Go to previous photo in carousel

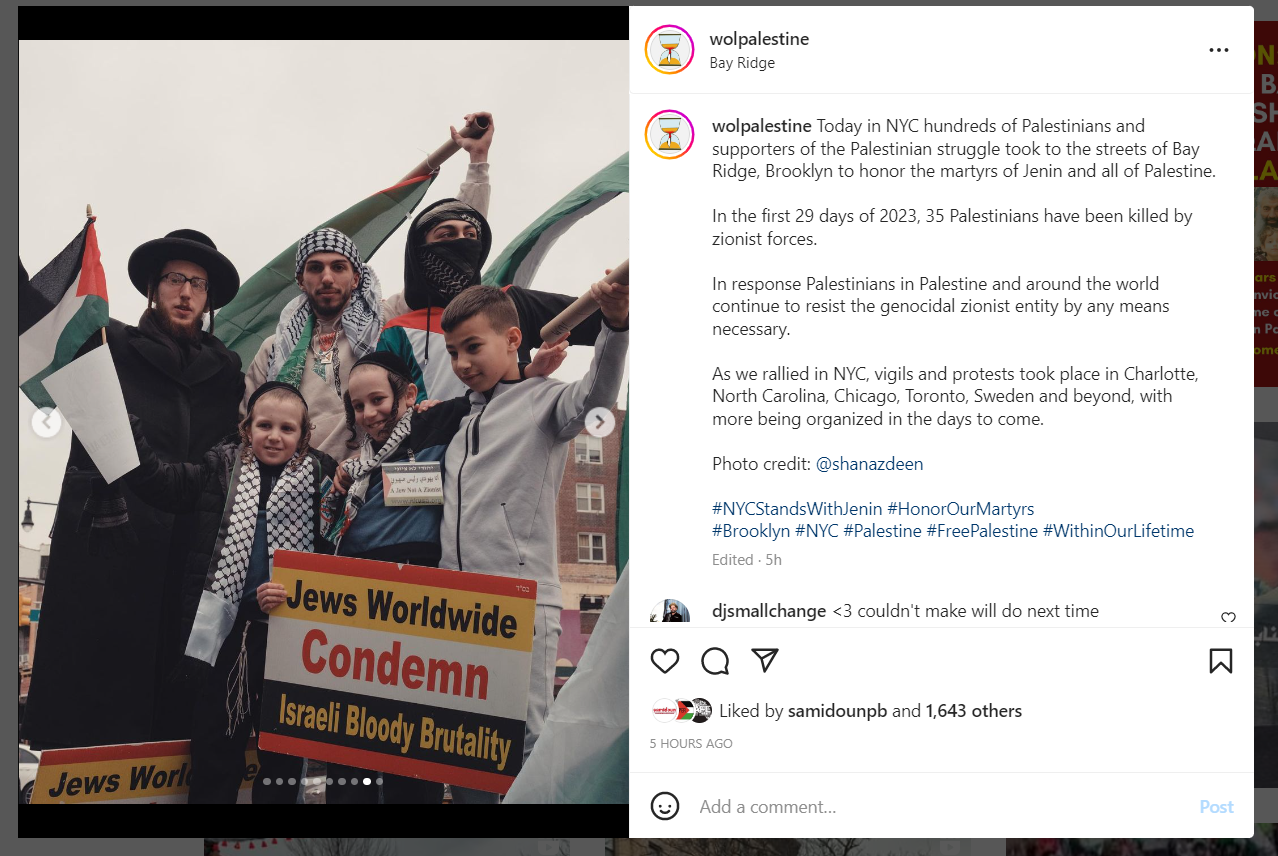click(46, 422)
